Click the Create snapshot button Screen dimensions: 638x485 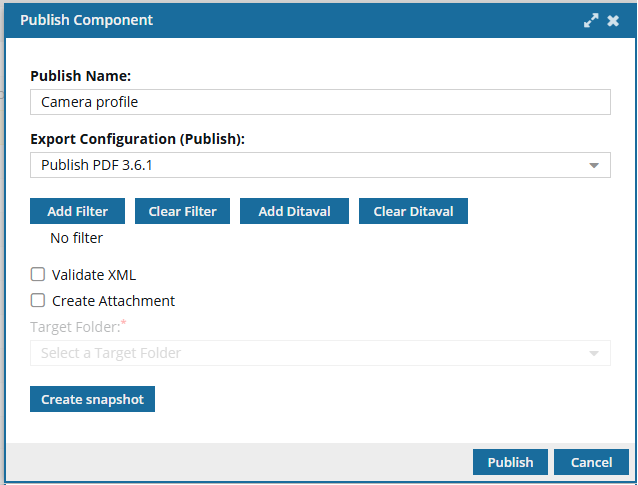click(92, 400)
